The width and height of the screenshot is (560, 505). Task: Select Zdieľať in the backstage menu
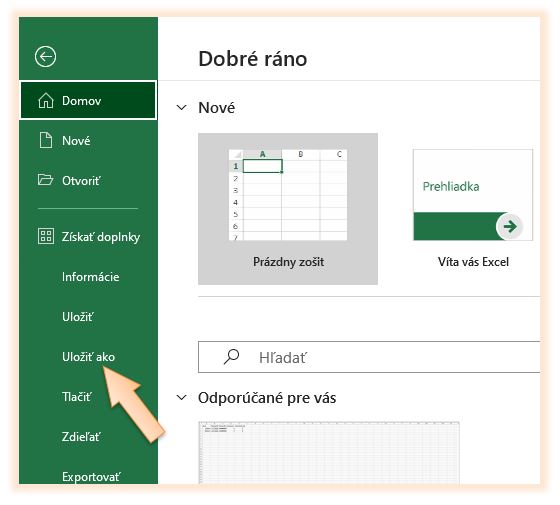[x=81, y=437]
